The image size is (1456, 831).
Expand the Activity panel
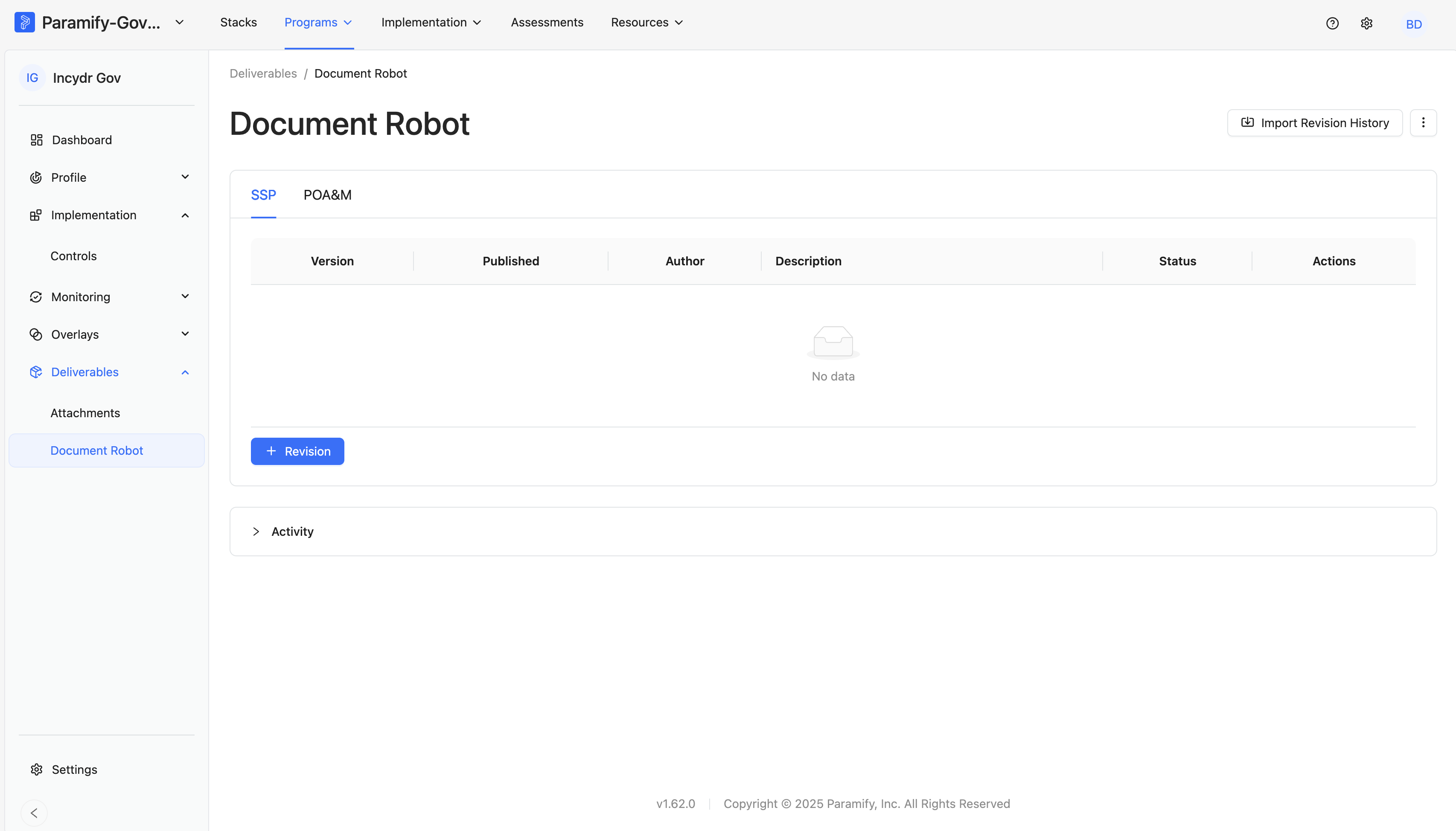pos(833,532)
